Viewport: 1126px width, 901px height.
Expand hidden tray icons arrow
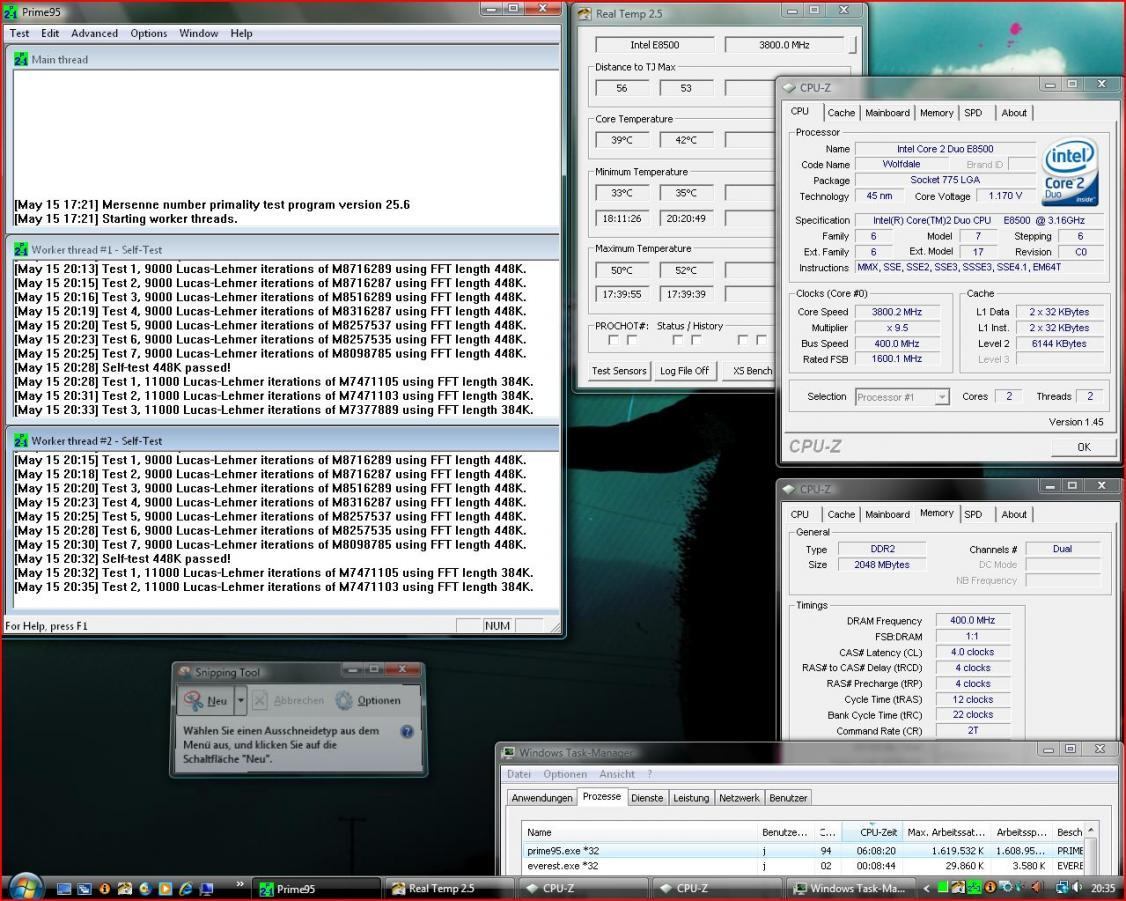pos(926,888)
